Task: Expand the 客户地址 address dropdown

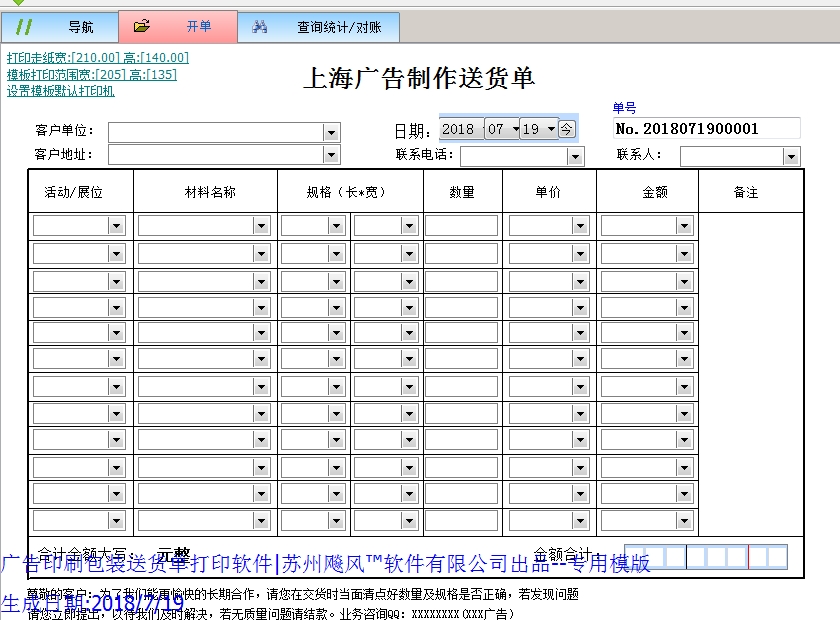Action: (x=330, y=154)
